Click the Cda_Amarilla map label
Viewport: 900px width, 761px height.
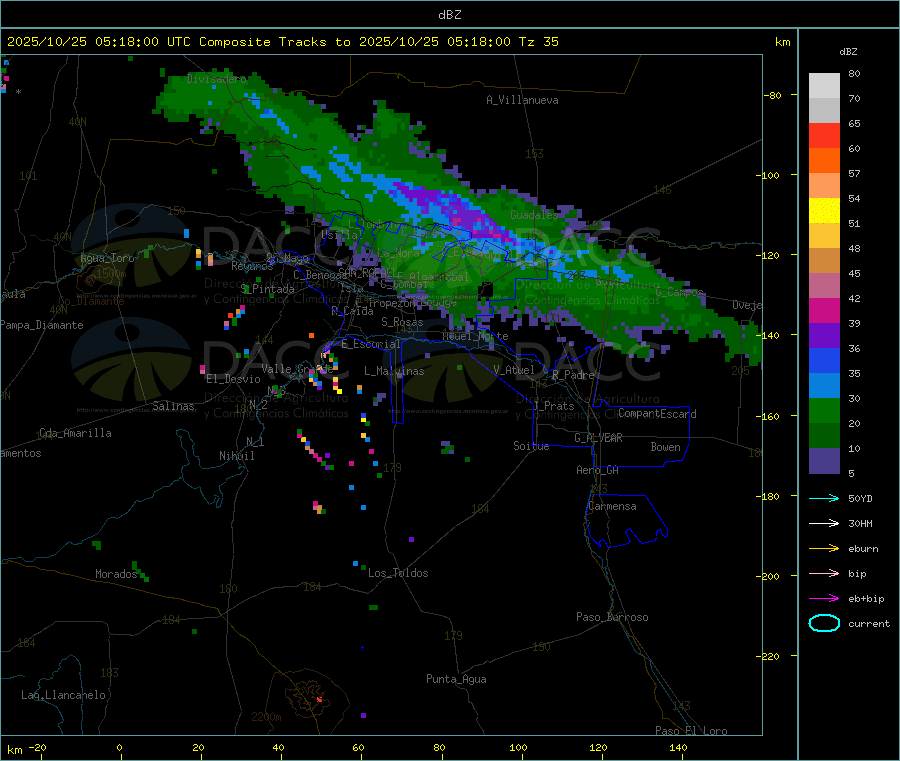click(75, 433)
